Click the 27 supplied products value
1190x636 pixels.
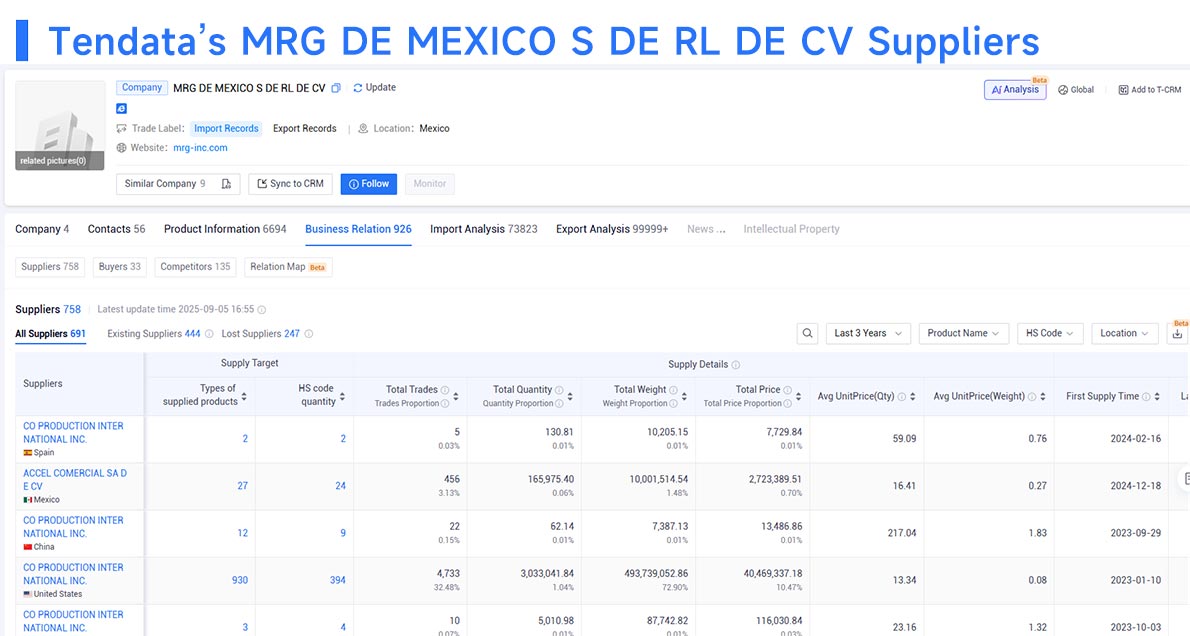243,486
